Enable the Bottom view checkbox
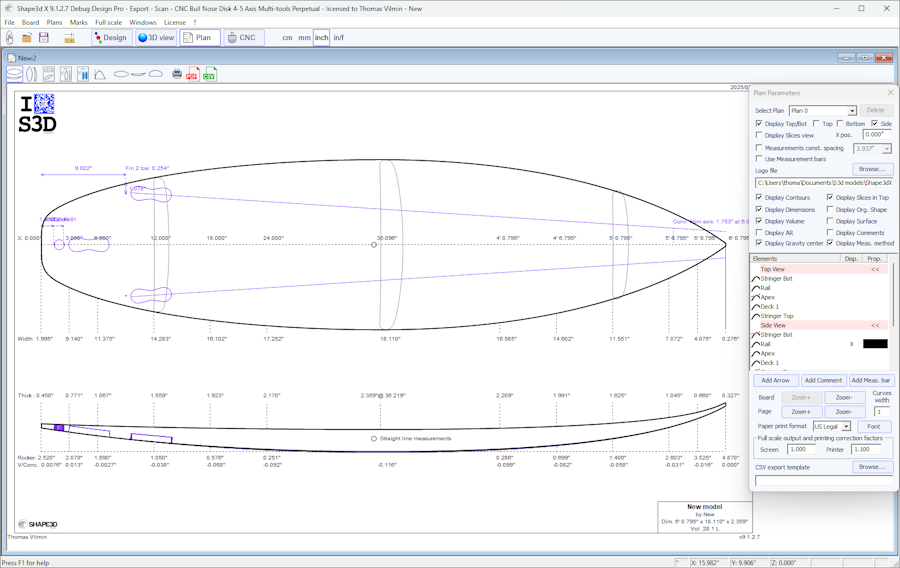 [x=840, y=123]
